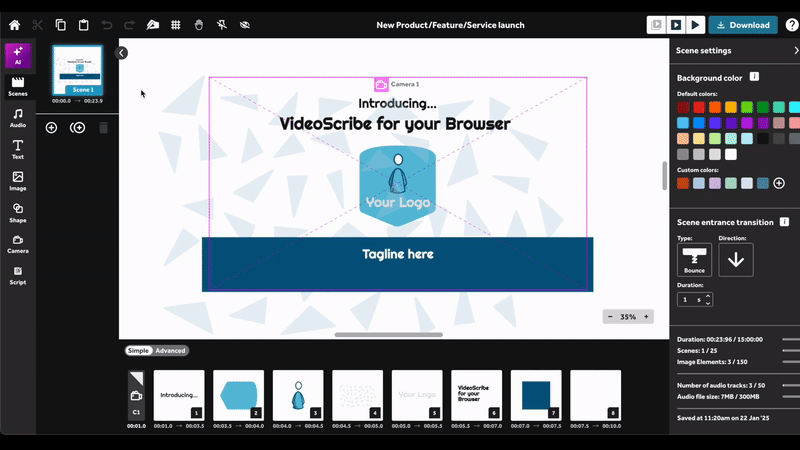Switch timeline to Simple mode
The width and height of the screenshot is (800, 450).
(x=138, y=351)
